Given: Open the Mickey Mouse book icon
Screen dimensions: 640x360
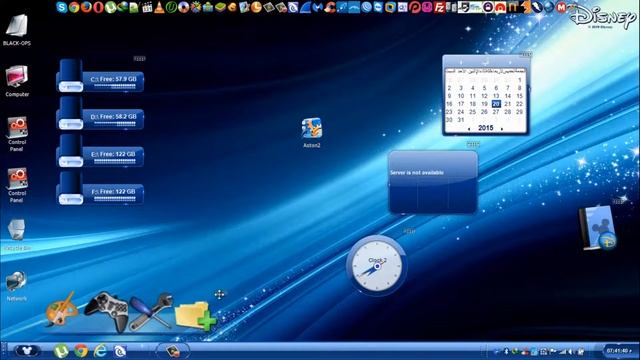Looking at the screenshot, I should [598, 227].
